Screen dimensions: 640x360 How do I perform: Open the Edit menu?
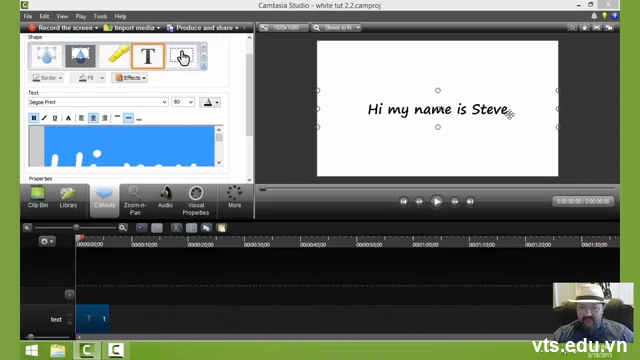point(44,16)
